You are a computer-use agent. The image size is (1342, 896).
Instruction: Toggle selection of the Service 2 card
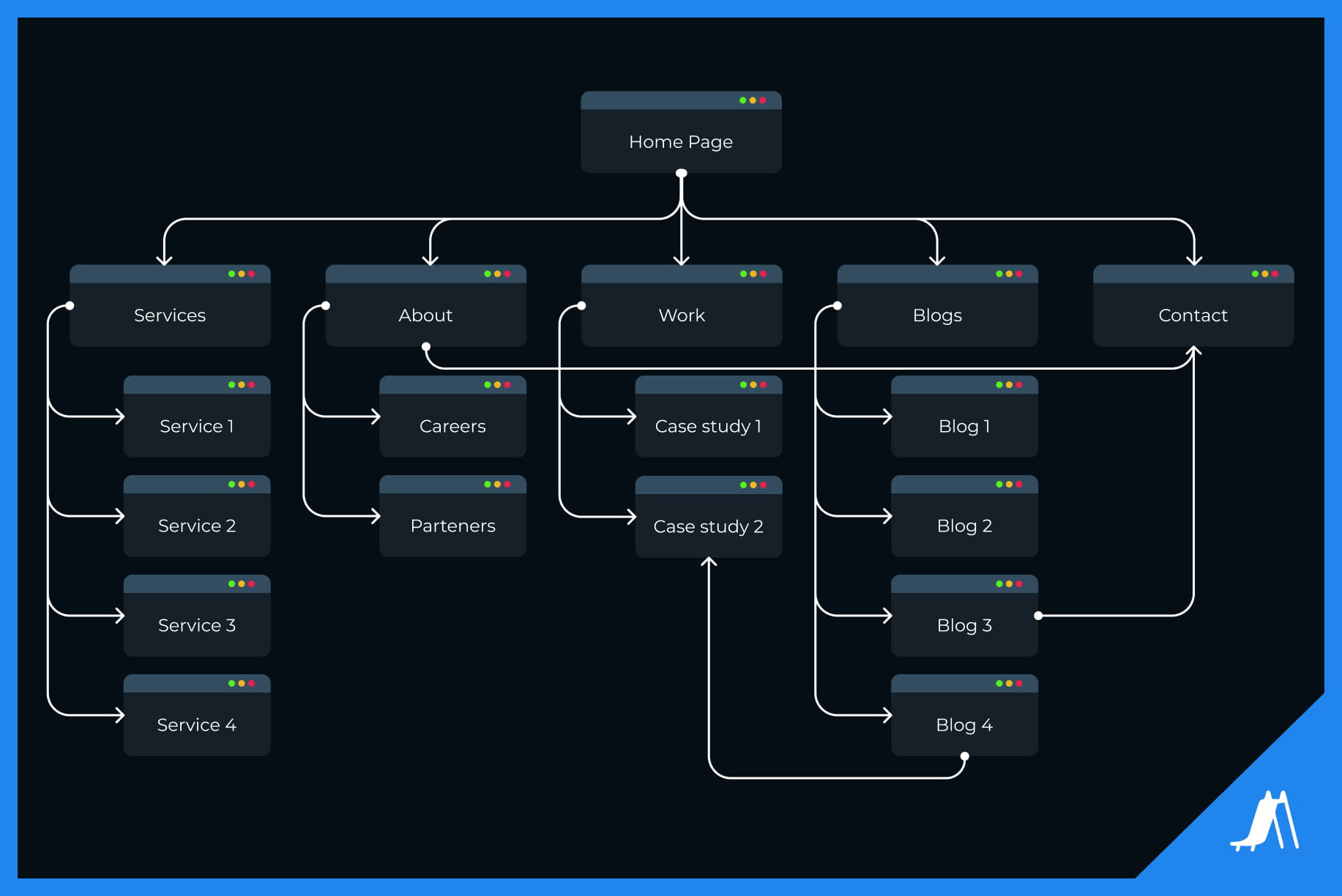pos(197,525)
